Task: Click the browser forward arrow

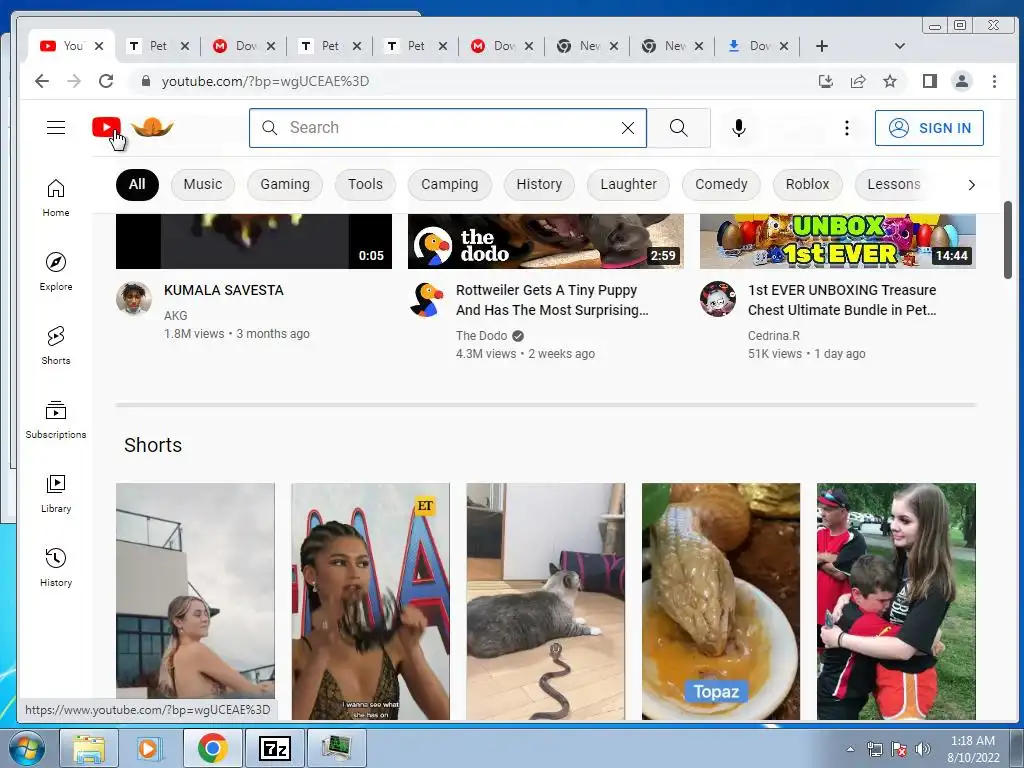Action: [74, 81]
